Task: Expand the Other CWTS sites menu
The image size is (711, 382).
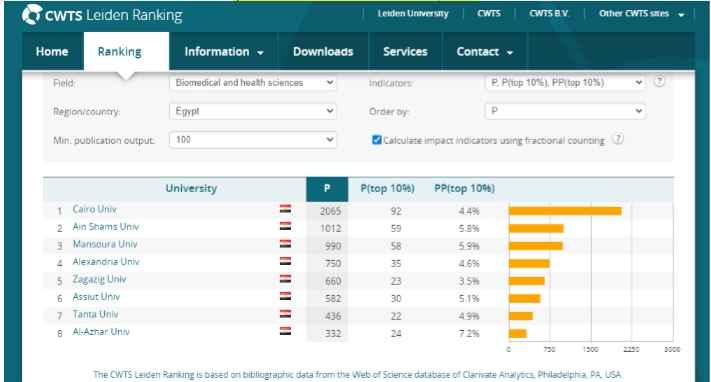Action: (x=641, y=14)
